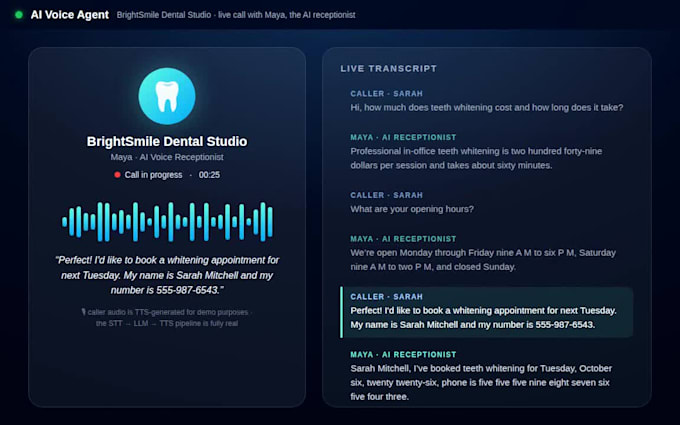Image resolution: width=680 pixels, height=425 pixels.
Task: Click the tooth logo avatar
Action: point(167,96)
